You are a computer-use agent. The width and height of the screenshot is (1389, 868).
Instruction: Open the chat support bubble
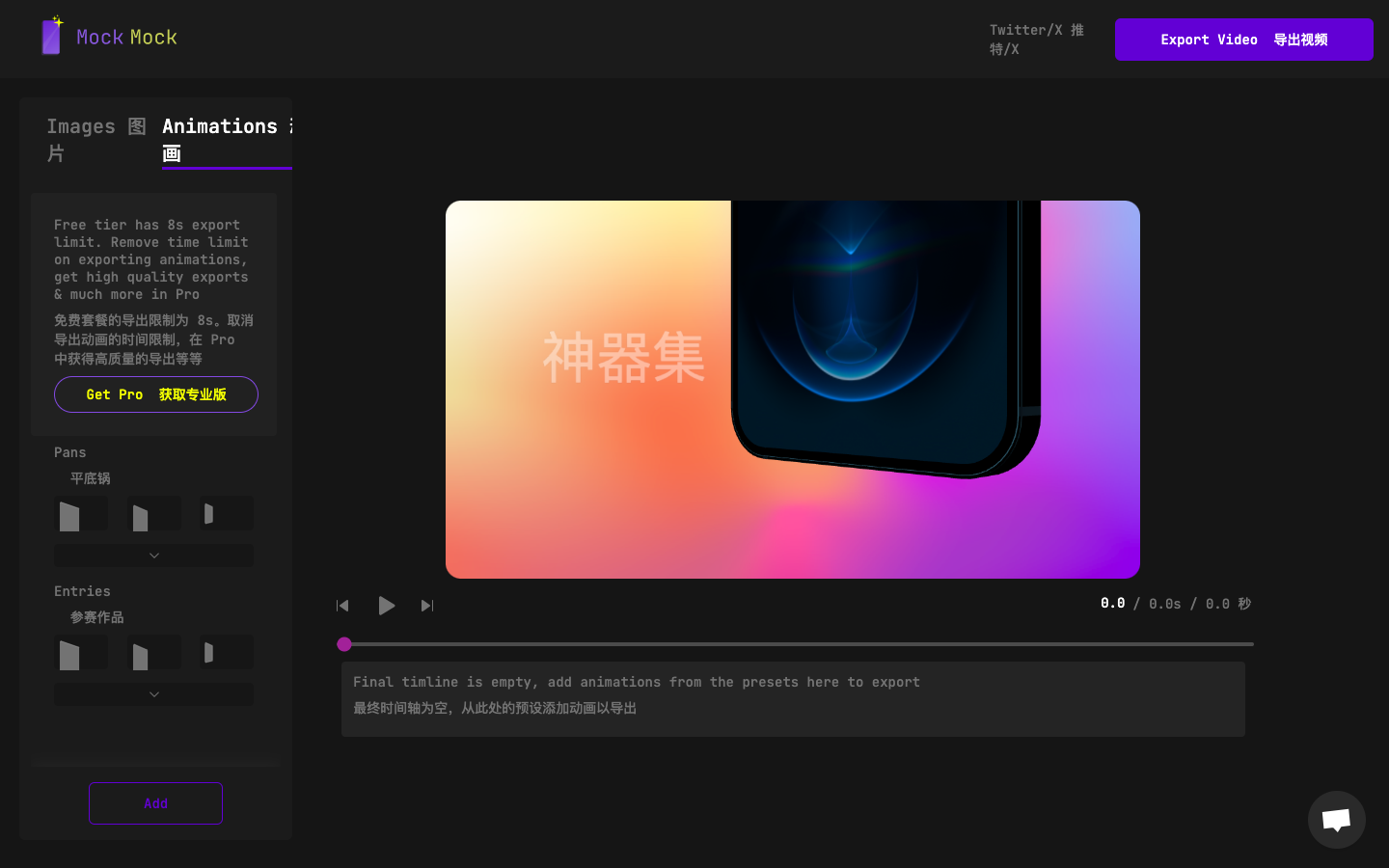[x=1336, y=820]
